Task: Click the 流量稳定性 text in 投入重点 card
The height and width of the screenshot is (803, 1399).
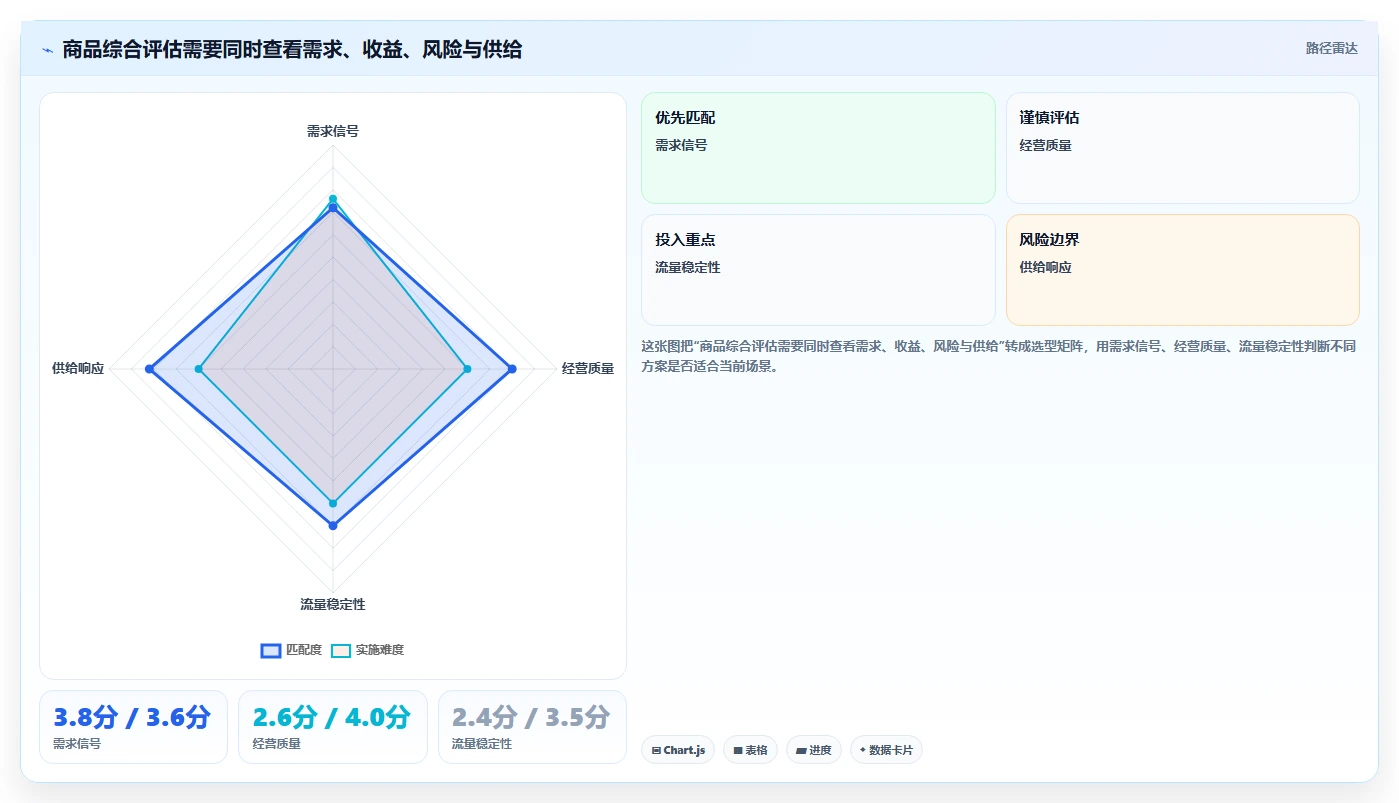Action: click(x=688, y=268)
